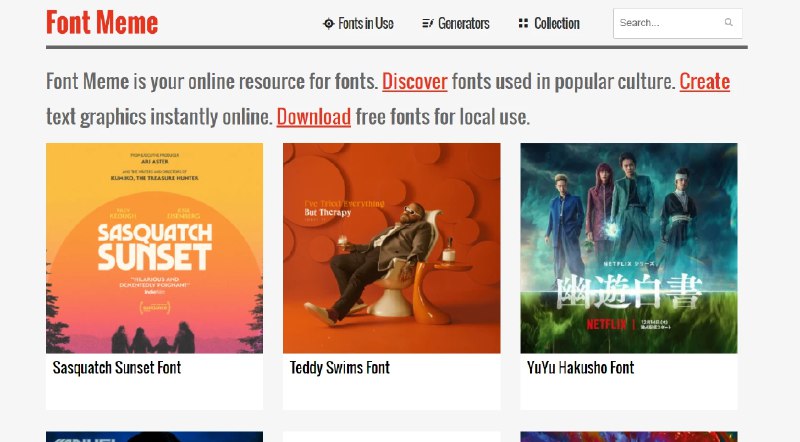Viewport: 800px width, 442px height.
Task: Click the Sasquatch Sunset Font title
Action: [117, 367]
